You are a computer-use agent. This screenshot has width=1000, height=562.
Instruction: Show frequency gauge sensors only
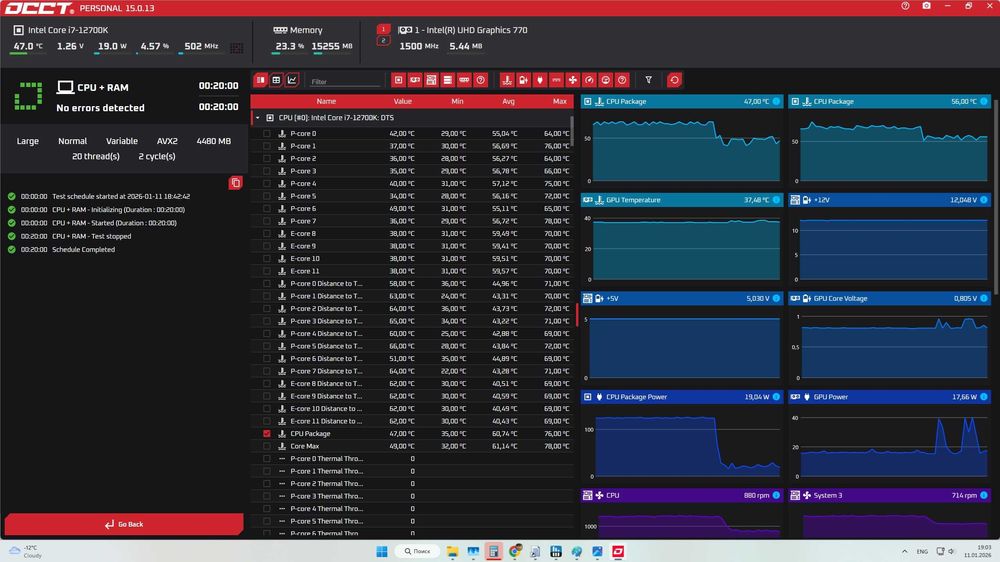589,80
